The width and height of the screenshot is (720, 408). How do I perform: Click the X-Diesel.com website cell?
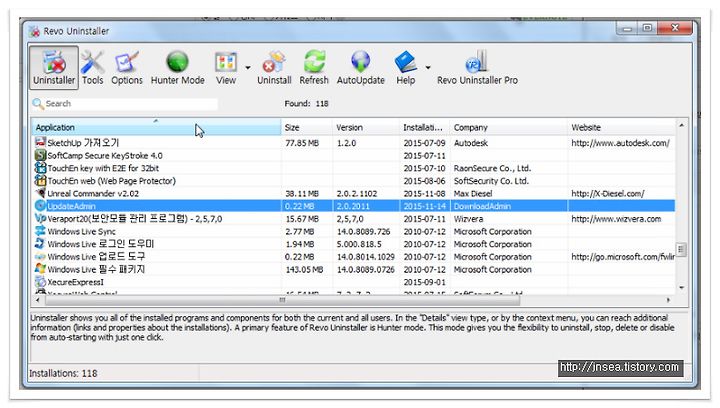tap(608, 194)
